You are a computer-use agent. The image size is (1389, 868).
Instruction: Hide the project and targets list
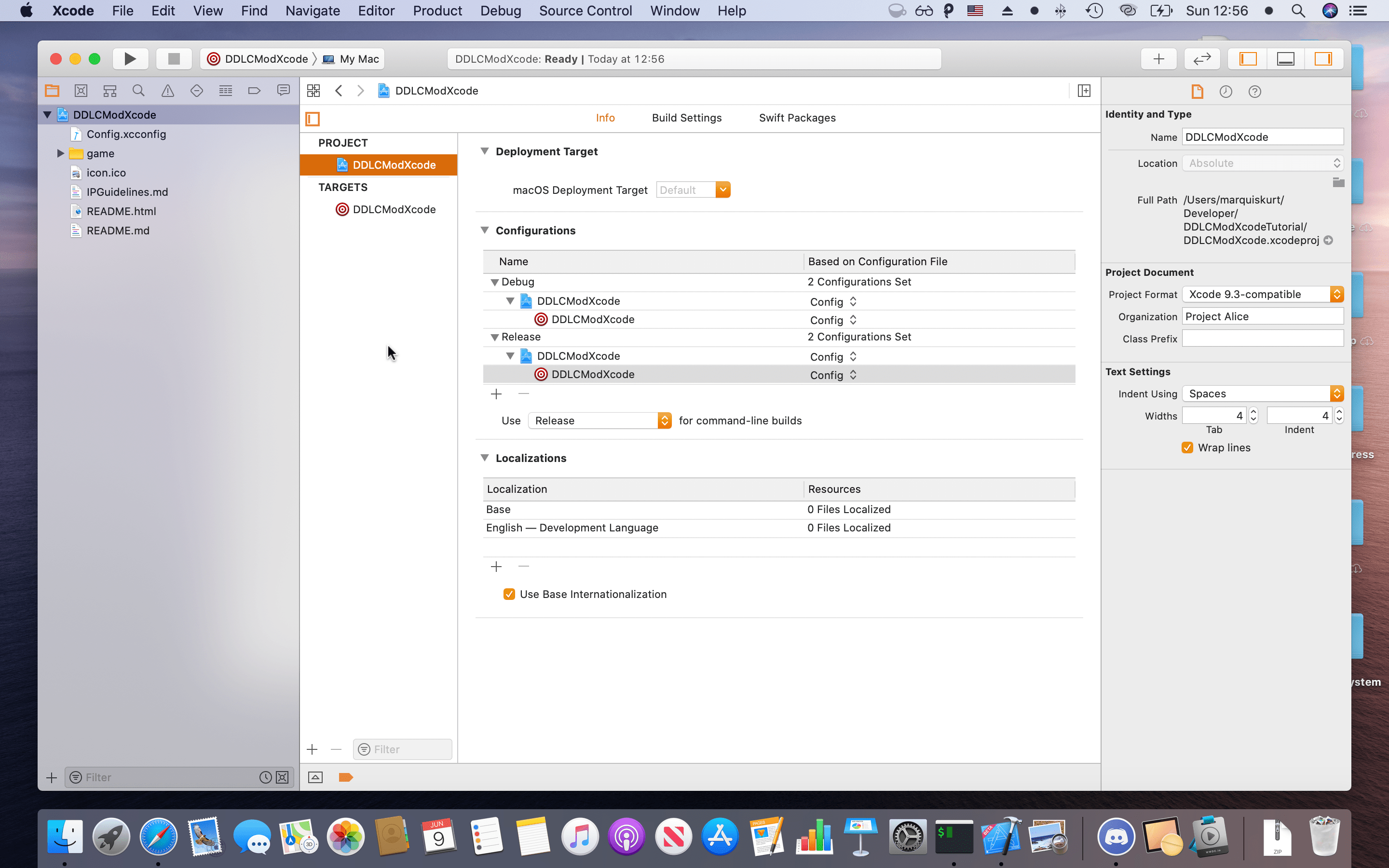click(x=313, y=119)
